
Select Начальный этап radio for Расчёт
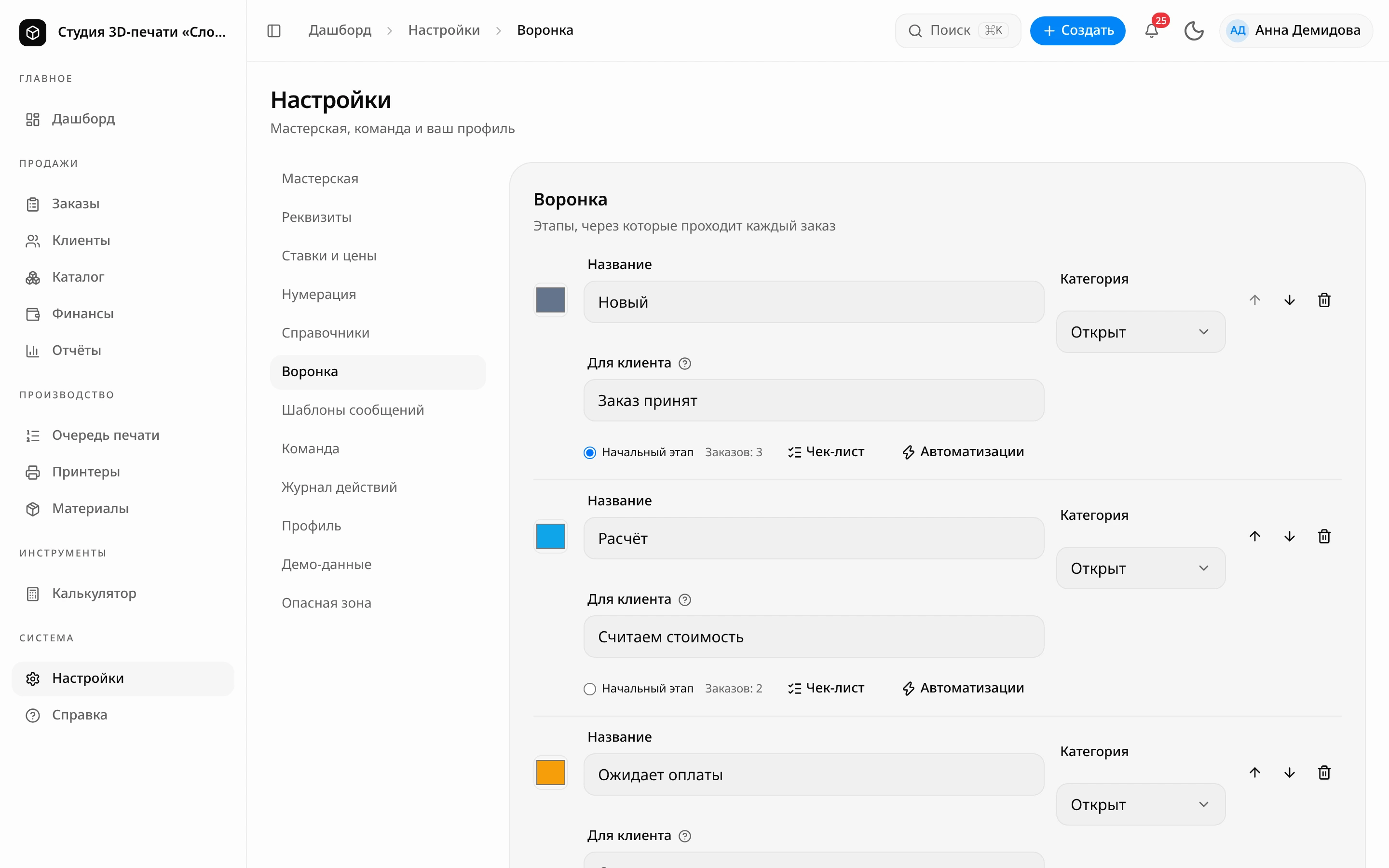(589, 688)
